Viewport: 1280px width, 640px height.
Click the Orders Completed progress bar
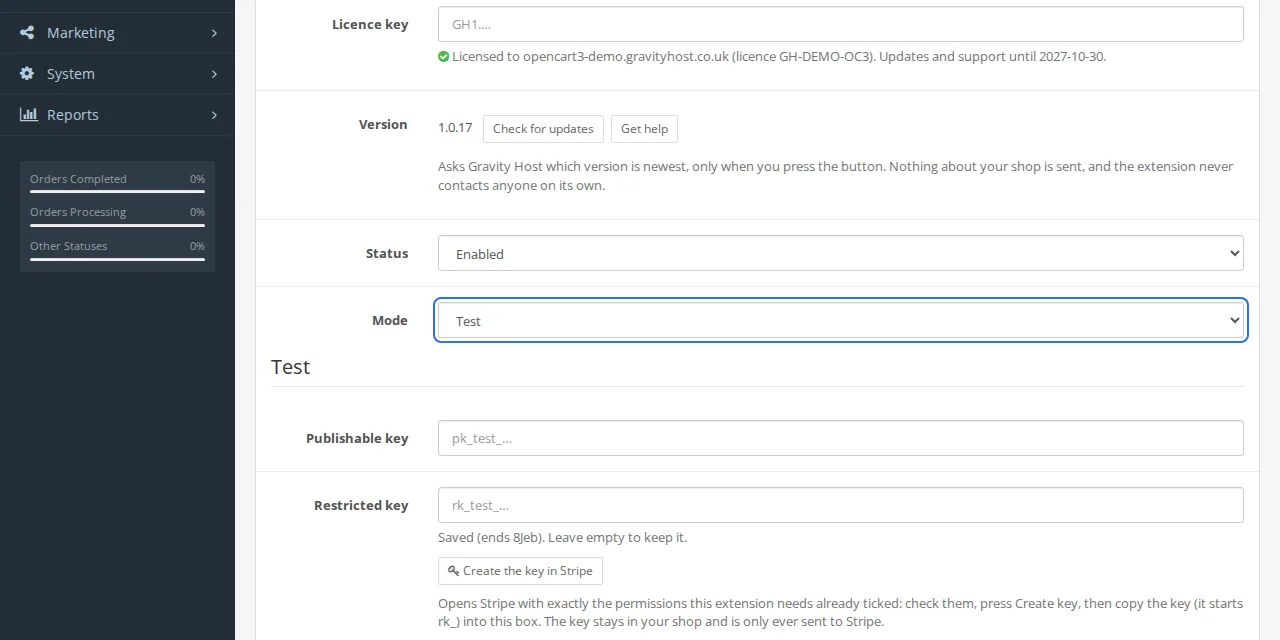pyautogui.click(x=117, y=191)
